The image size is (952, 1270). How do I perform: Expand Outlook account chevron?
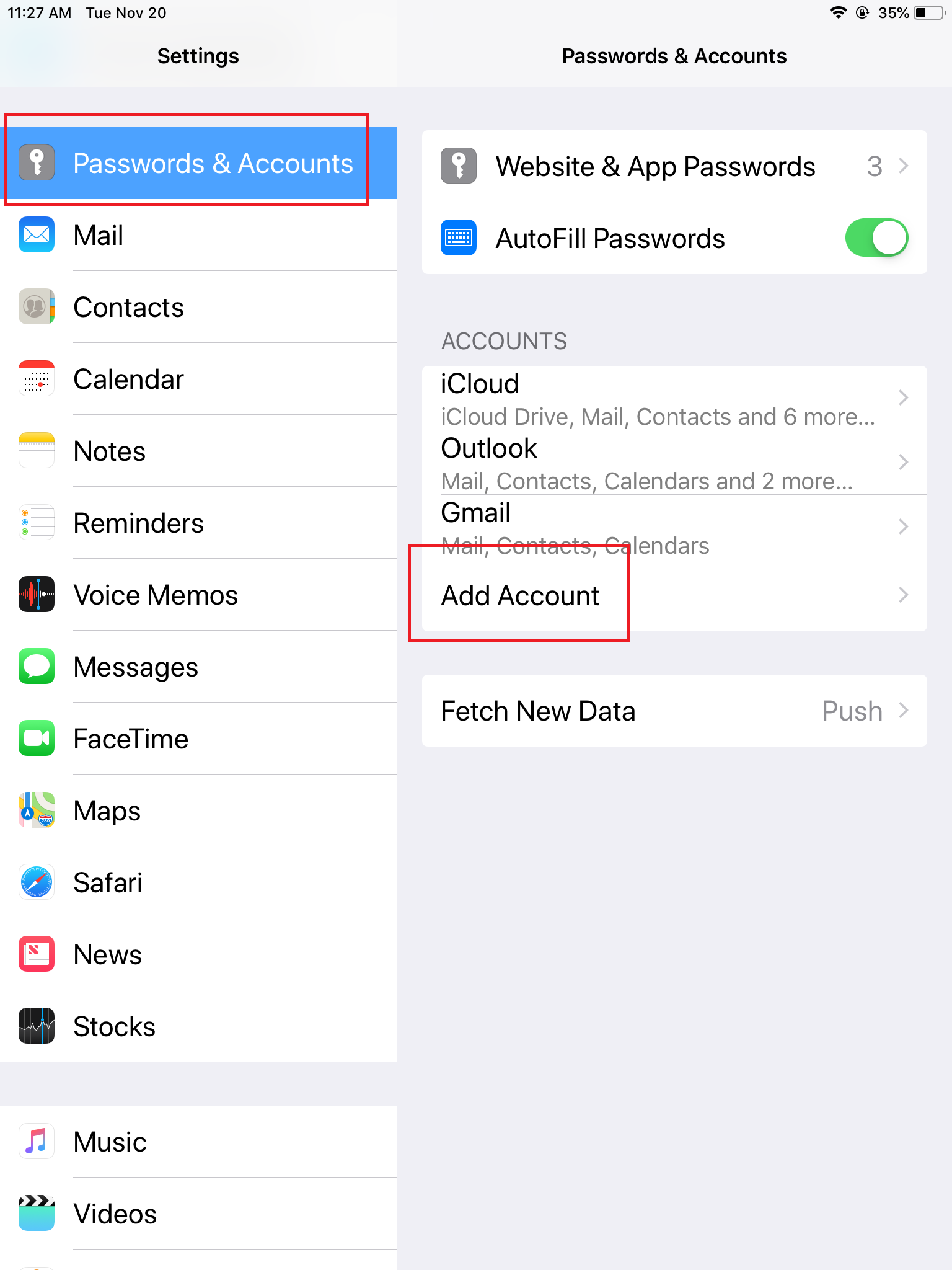click(x=904, y=462)
